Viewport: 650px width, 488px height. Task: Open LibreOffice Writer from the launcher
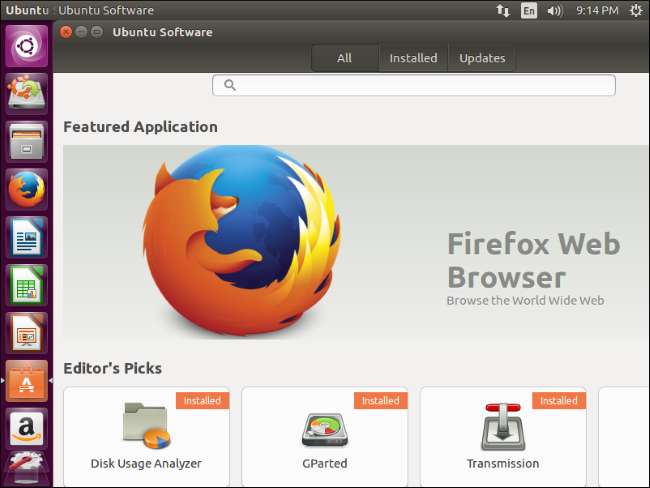point(26,237)
